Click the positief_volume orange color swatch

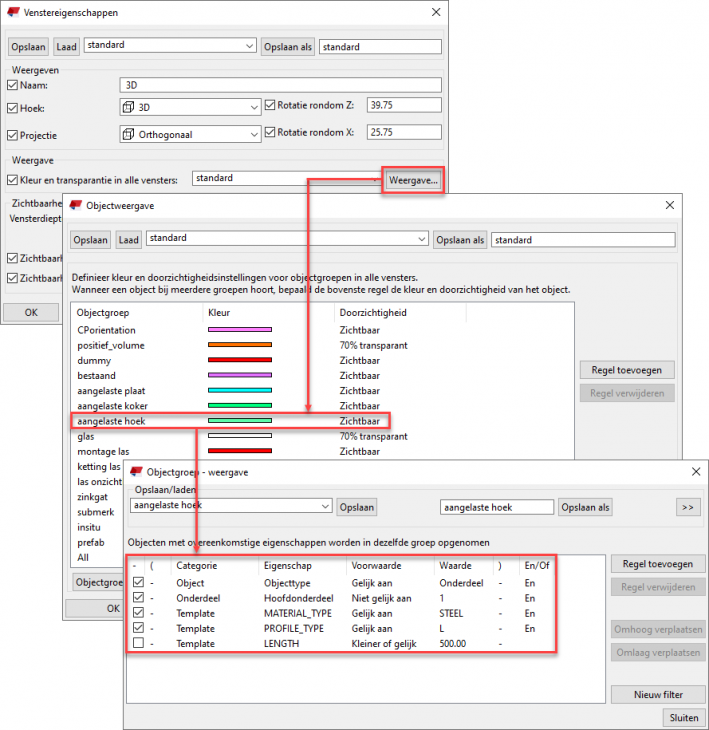point(240,345)
